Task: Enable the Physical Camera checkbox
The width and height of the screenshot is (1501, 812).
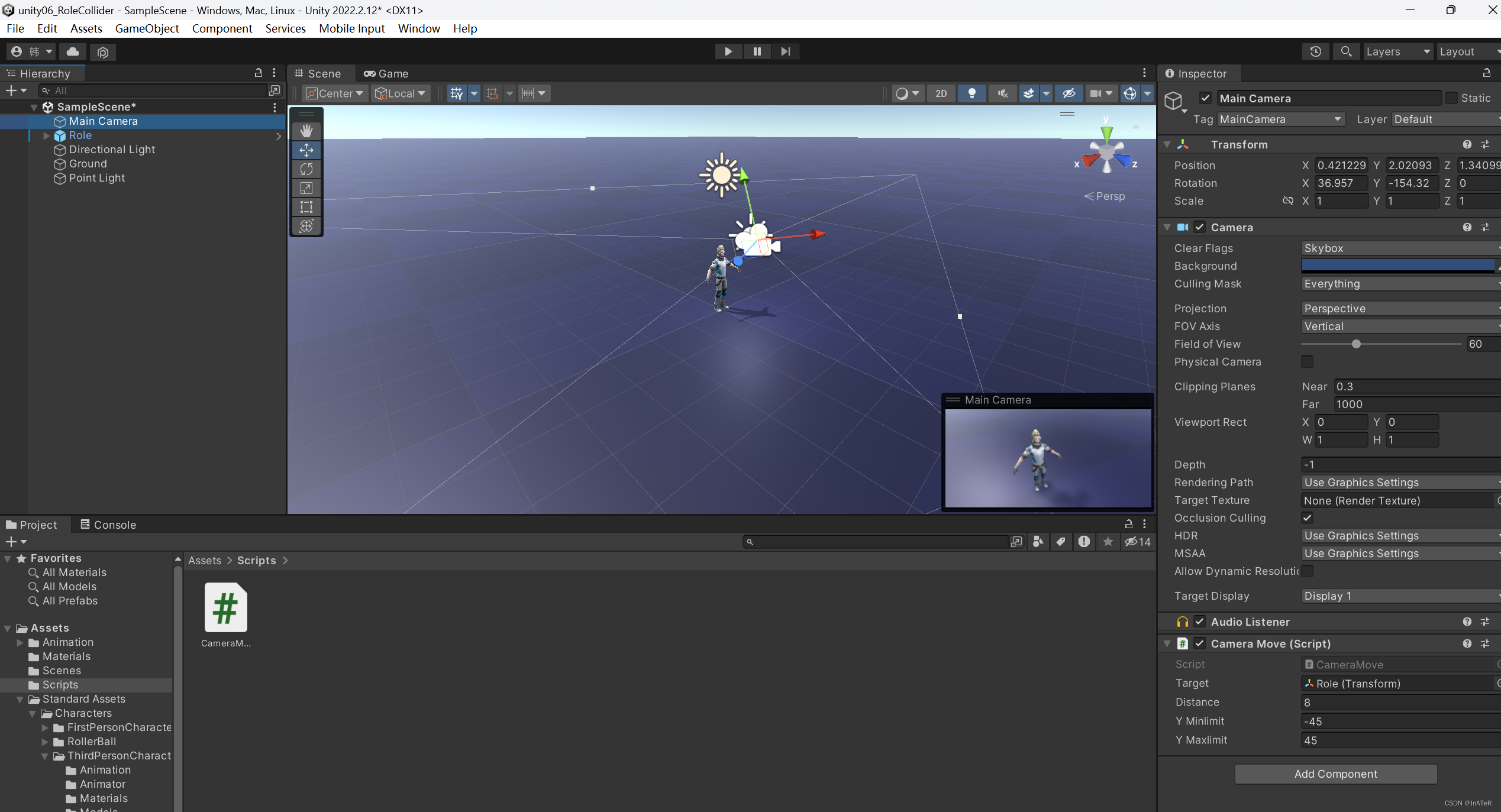Action: click(x=1308, y=361)
